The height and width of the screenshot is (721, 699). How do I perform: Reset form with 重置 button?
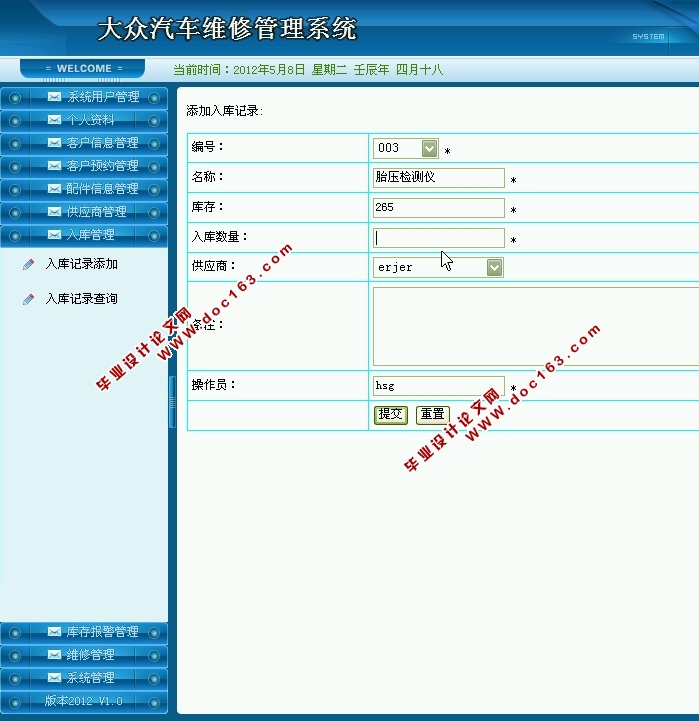(433, 415)
